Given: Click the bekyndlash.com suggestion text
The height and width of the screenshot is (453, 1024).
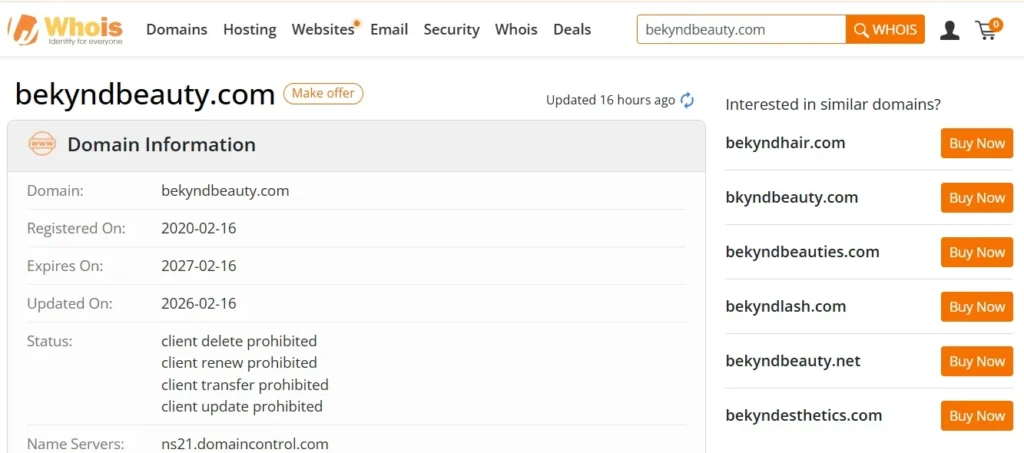Looking at the screenshot, I should coord(786,306).
